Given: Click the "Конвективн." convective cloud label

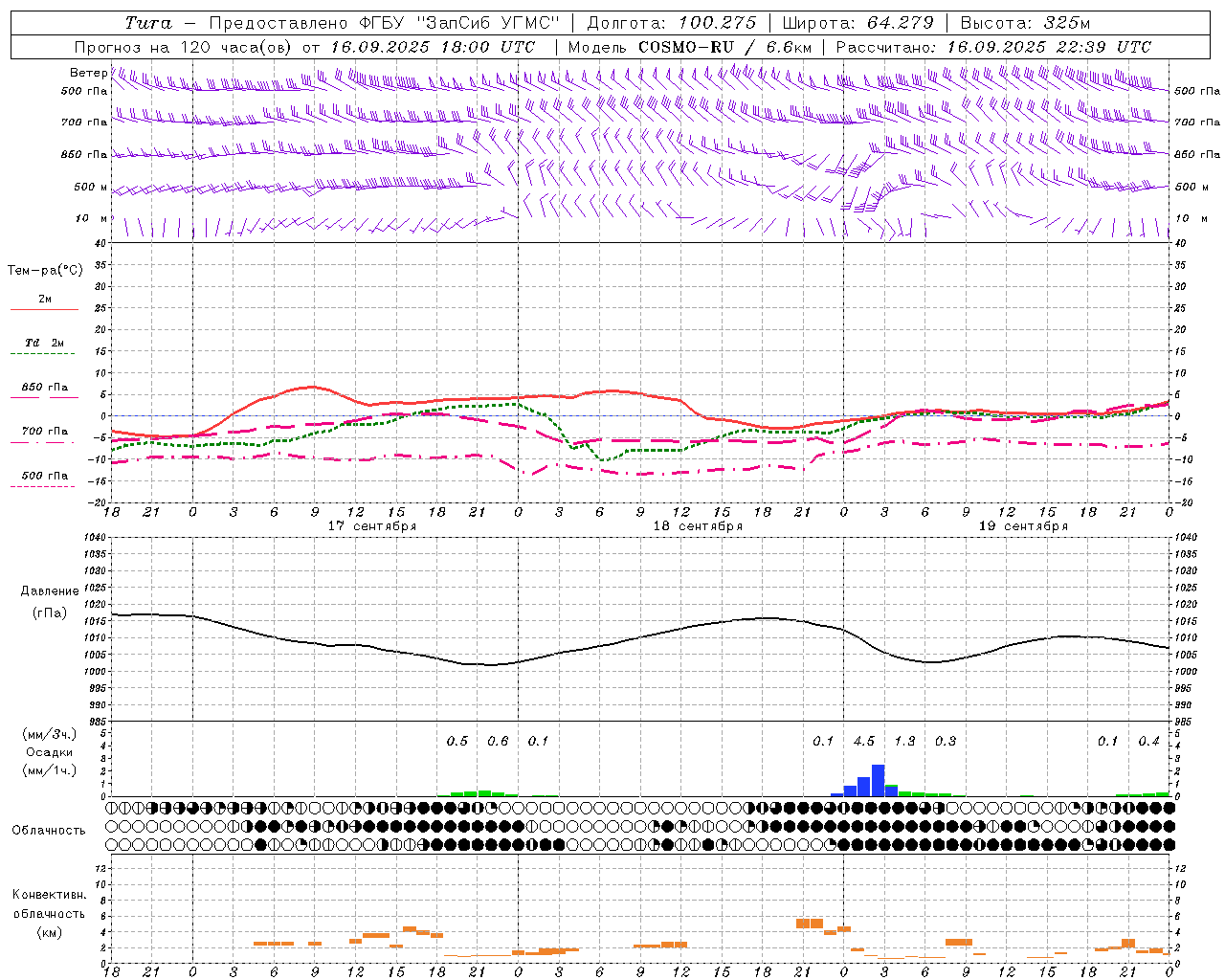Looking at the screenshot, I should [x=49, y=895].
